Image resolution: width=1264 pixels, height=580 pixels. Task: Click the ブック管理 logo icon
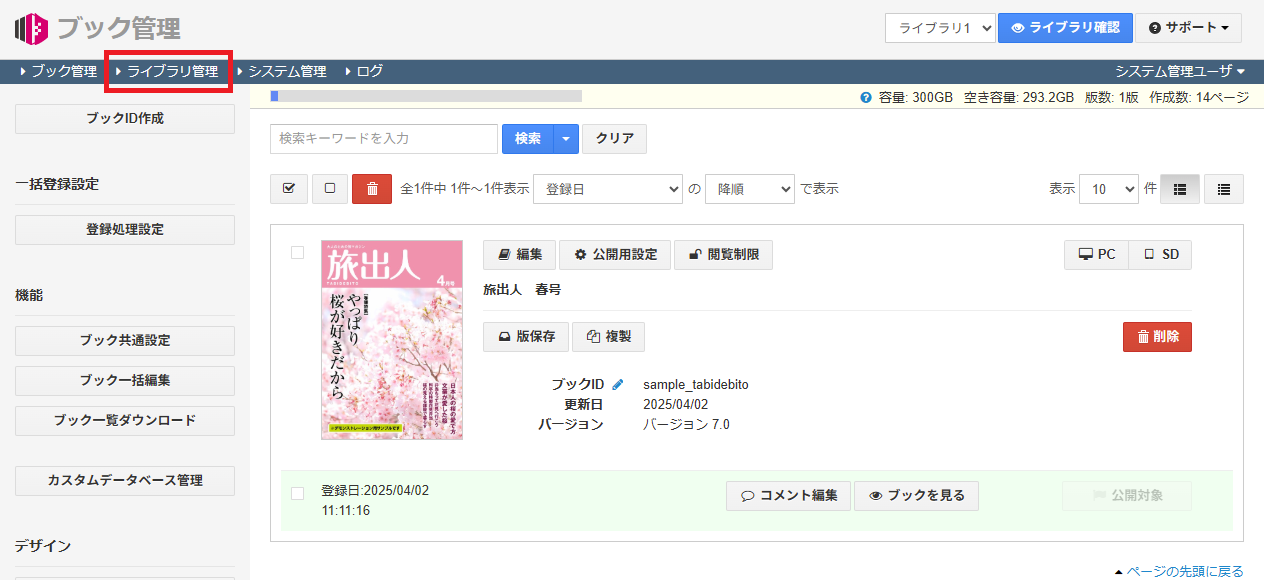pyautogui.click(x=31, y=28)
